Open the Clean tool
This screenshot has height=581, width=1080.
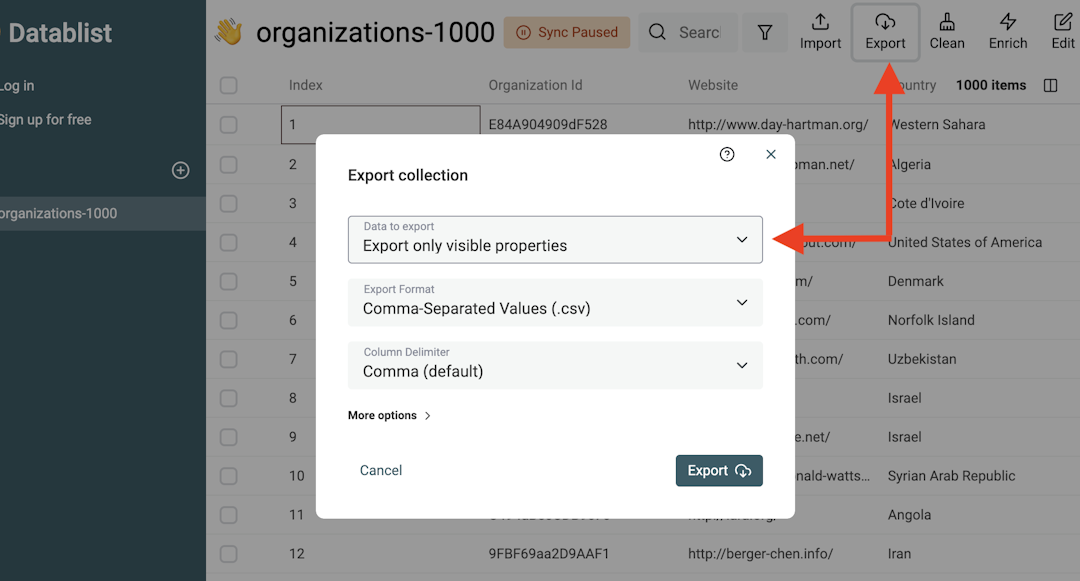946,32
